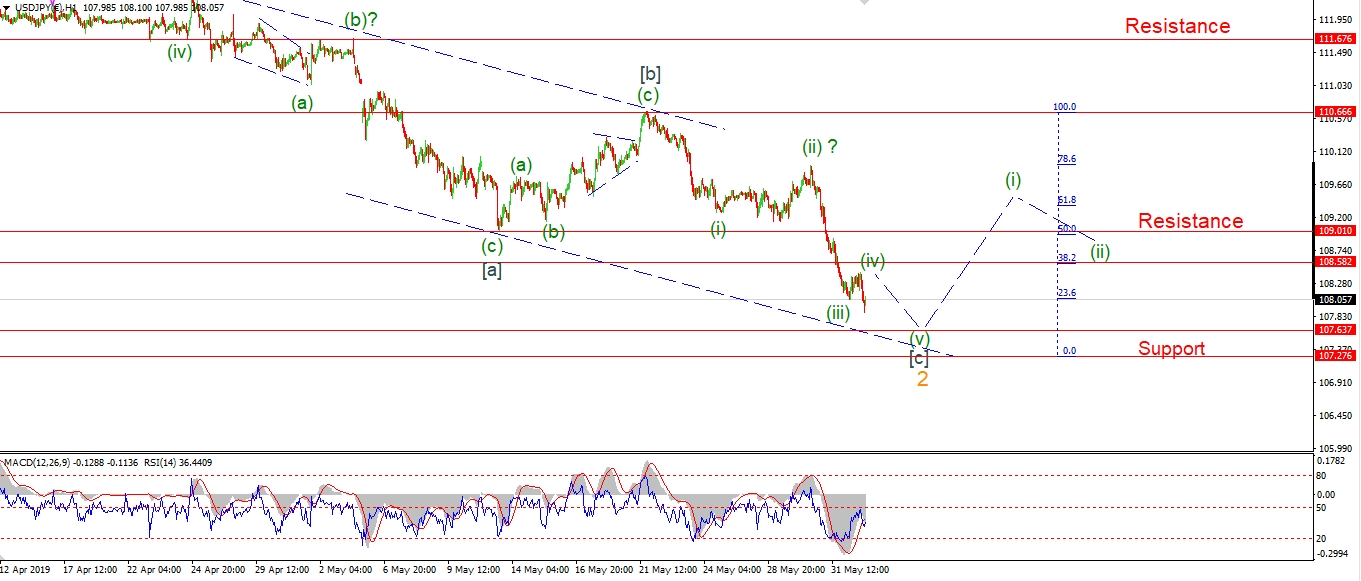This screenshot has width=1361, height=581.
Task: Select the orange wave 2 label
Action: [x=922, y=380]
